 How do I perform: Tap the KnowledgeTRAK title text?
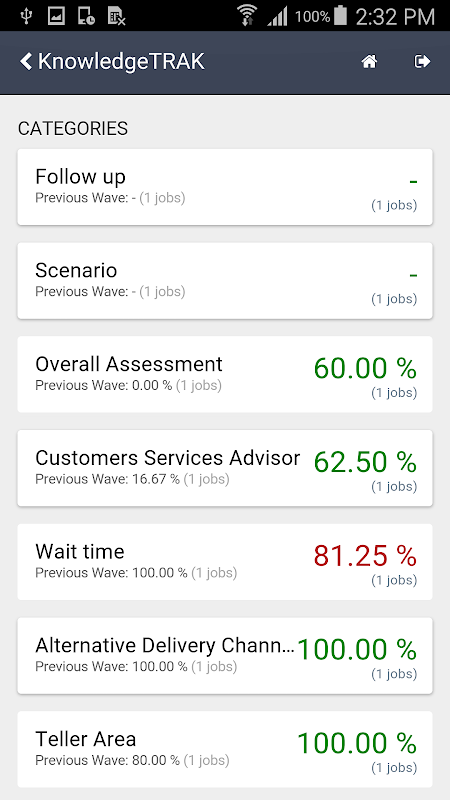[121, 62]
